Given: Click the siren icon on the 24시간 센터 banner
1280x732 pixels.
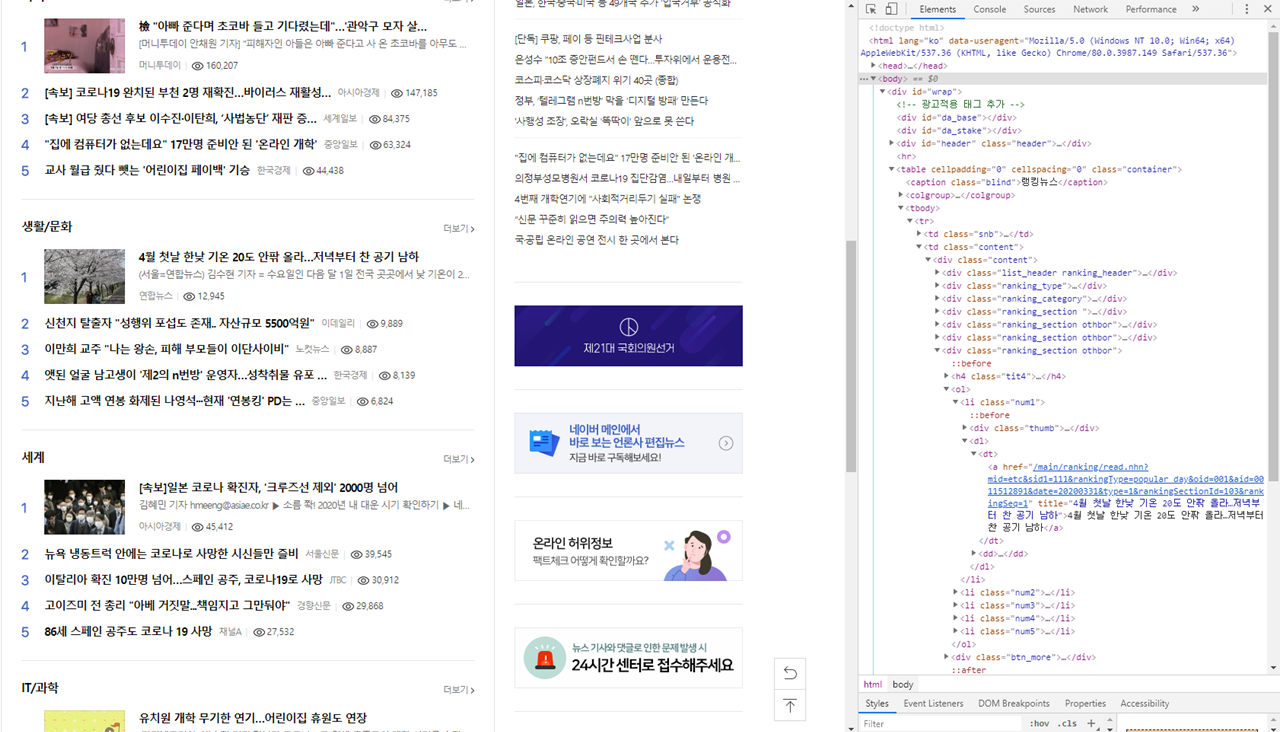Looking at the screenshot, I should (545, 658).
